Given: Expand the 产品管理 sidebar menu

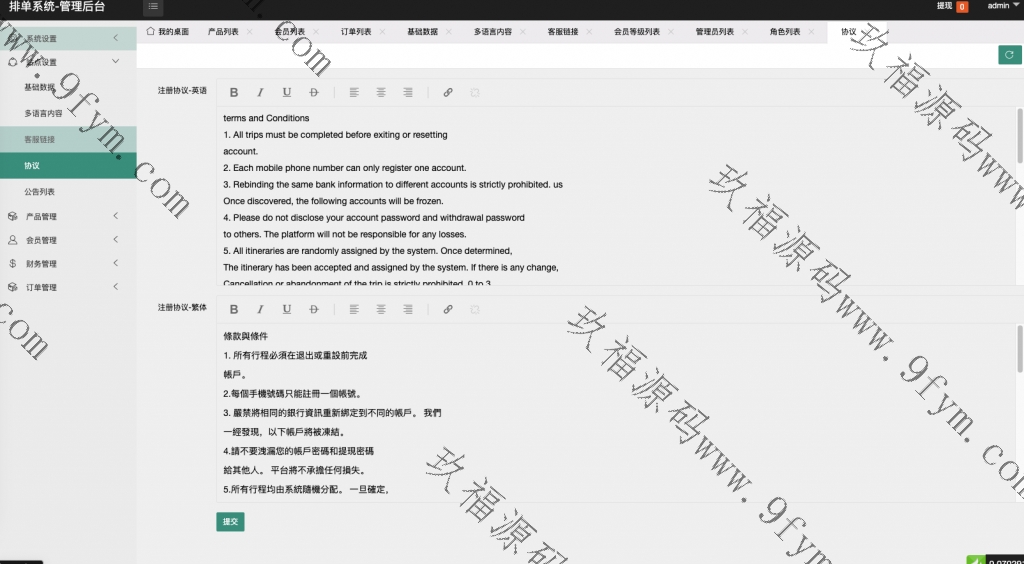Looking at the screenshot, I should (x=68, y=216).
